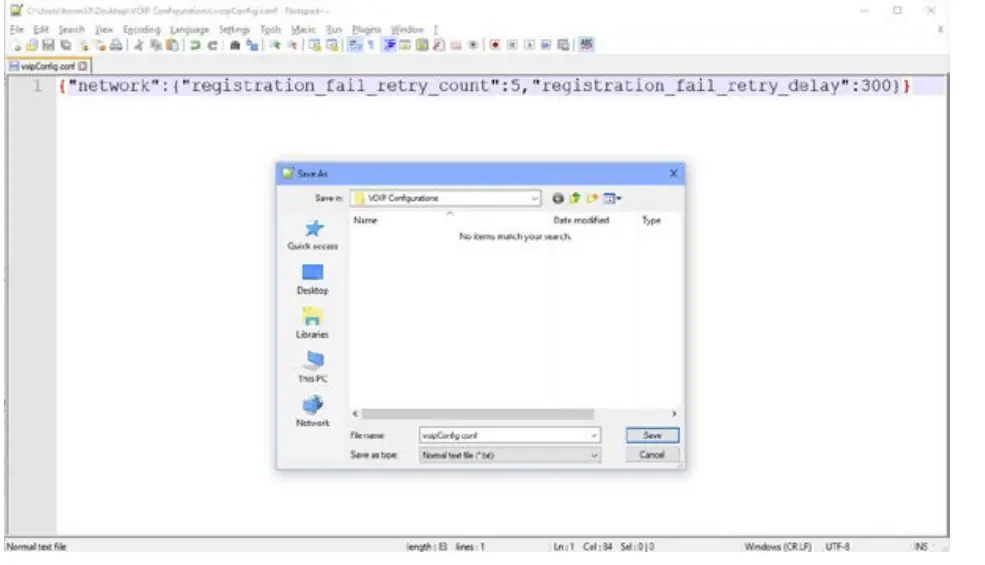985x565 pixels.
Task: Expand the Save in folder dropdown
Action: (534, 199)
